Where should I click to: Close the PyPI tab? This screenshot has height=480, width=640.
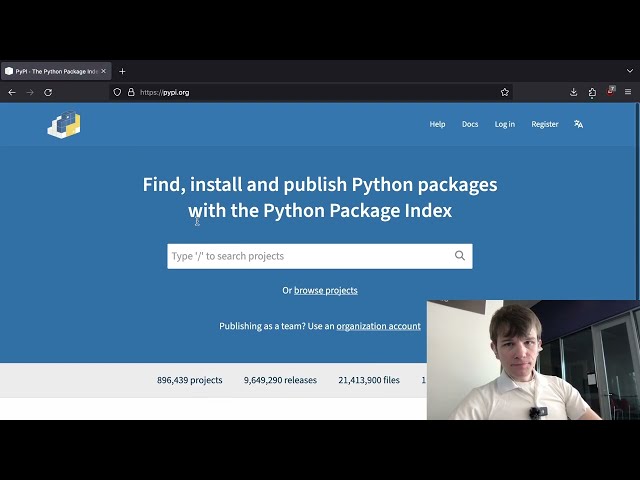tap(104, 71)
